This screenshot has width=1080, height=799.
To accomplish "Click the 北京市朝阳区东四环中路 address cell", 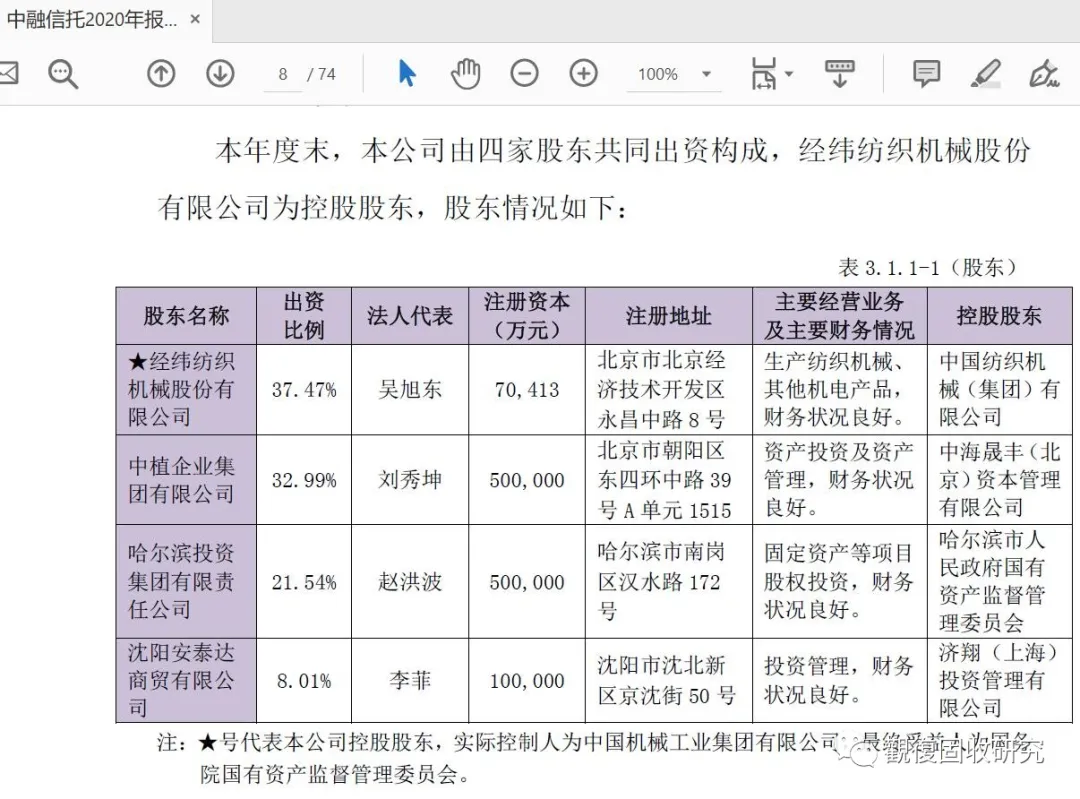I will (x=669, y=479).
